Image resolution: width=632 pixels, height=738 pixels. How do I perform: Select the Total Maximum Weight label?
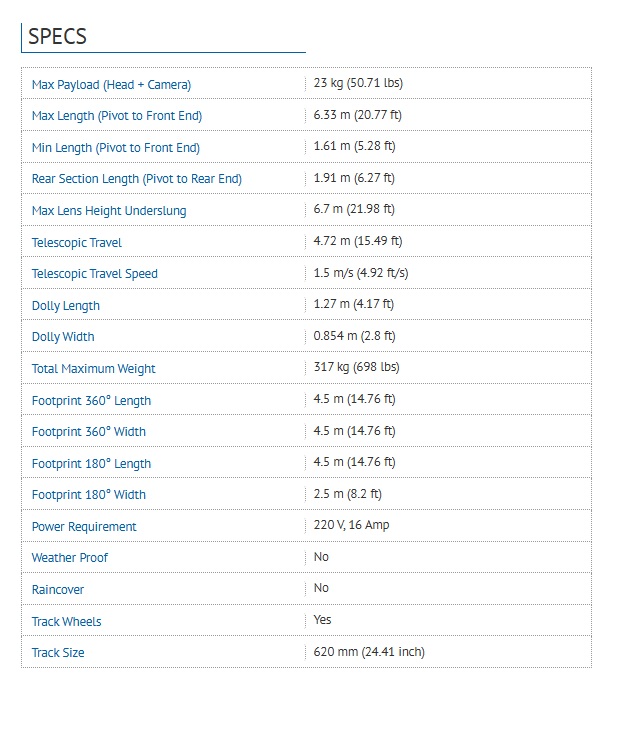pyautogui.click(x=94, y=369)
